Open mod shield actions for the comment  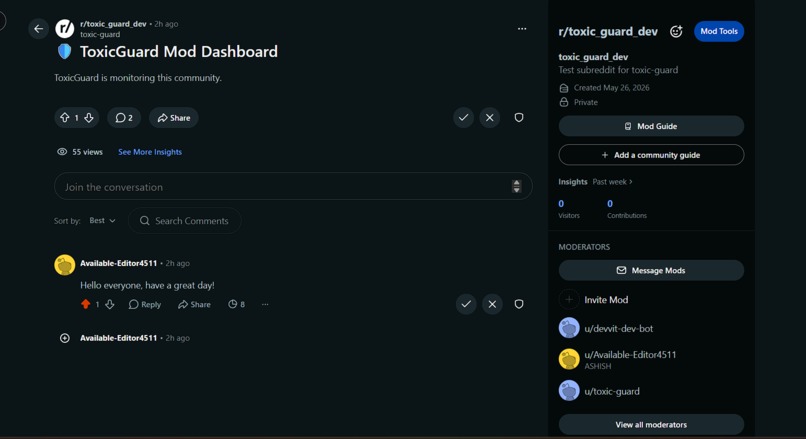coord(519,304)
